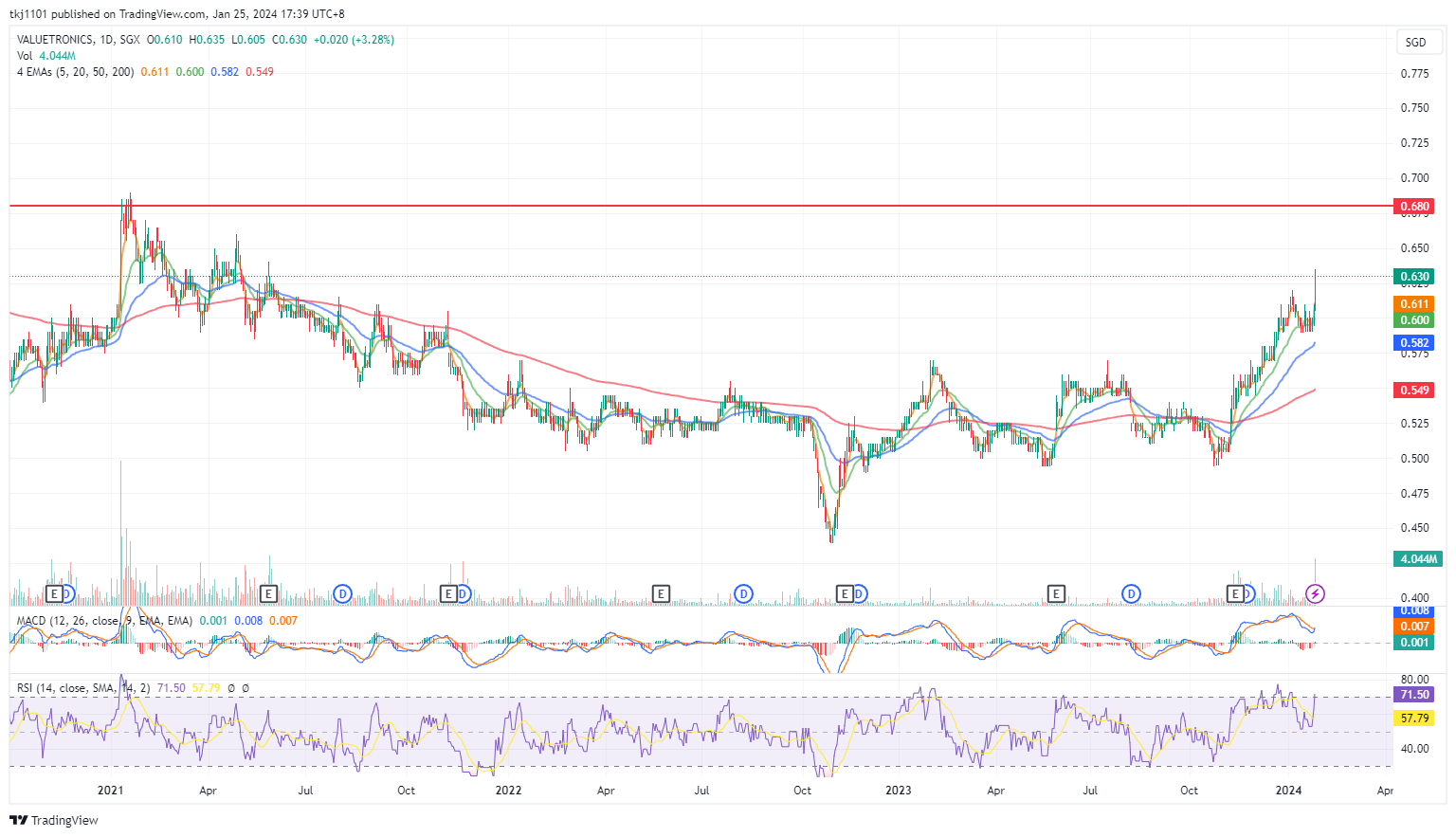The height and width of the screenshot is (837, 1456).
Task: Click the earnings E marker after Oct 2023
Action: pos(1235,594)
